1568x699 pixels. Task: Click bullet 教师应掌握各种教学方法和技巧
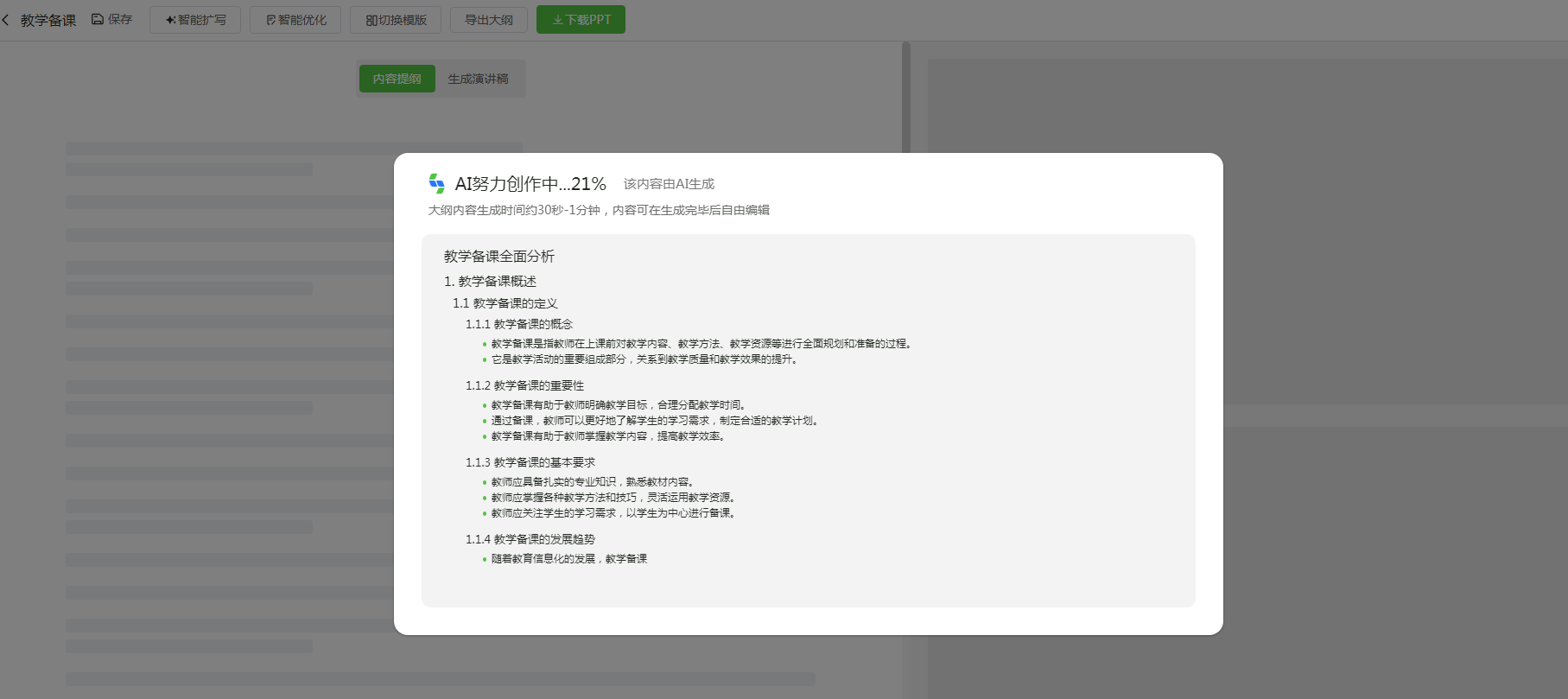pyautogui.click(x=613, y=498)
